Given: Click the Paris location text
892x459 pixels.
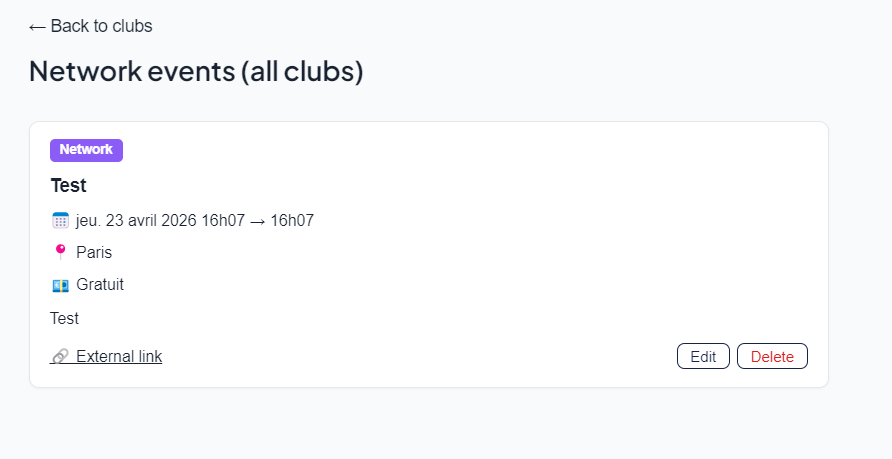Looking at the screenshot, I should 94,252.
